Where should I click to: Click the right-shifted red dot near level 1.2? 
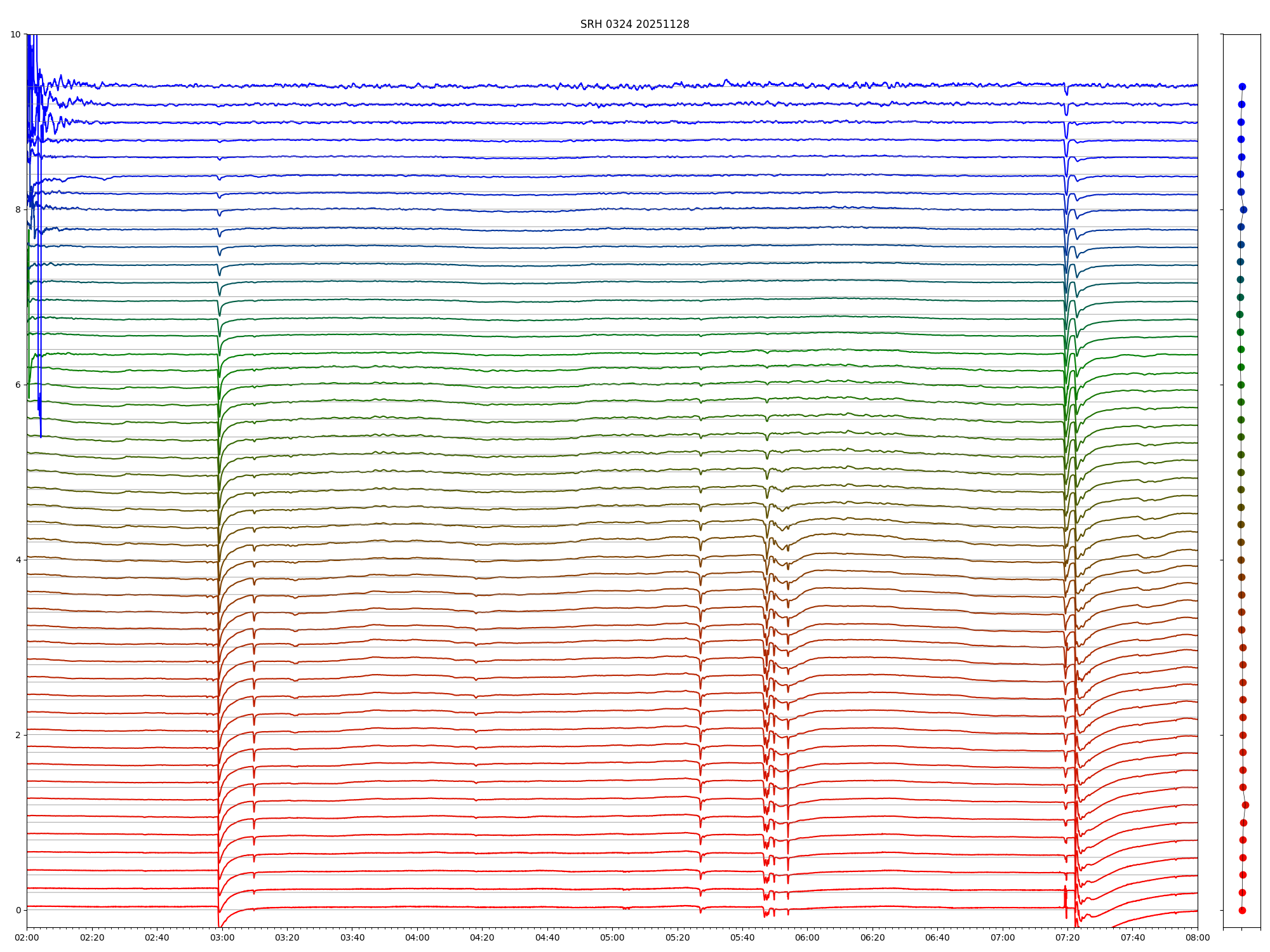pos(1245,805)
